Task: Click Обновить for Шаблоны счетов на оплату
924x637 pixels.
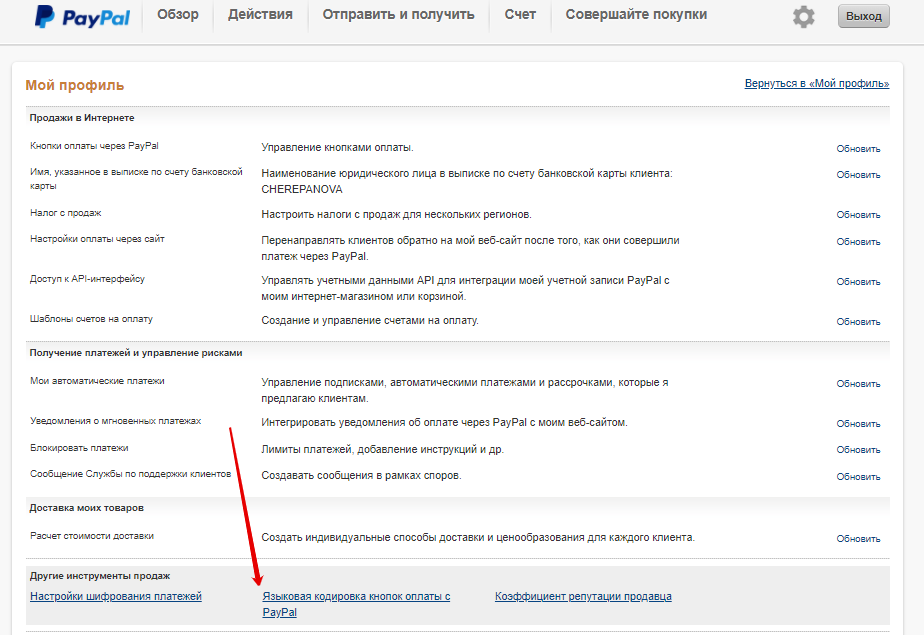Action: (858, 322)
